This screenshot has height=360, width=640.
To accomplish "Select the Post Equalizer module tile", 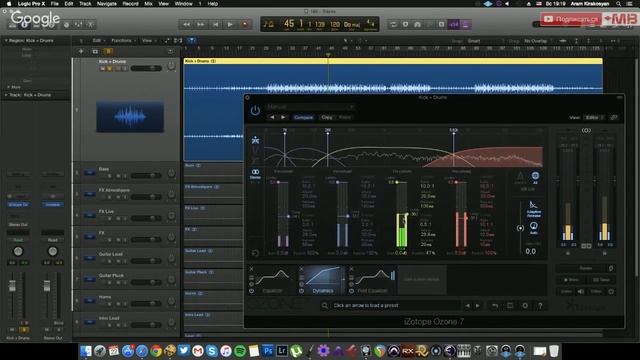I will pos(372,280).
